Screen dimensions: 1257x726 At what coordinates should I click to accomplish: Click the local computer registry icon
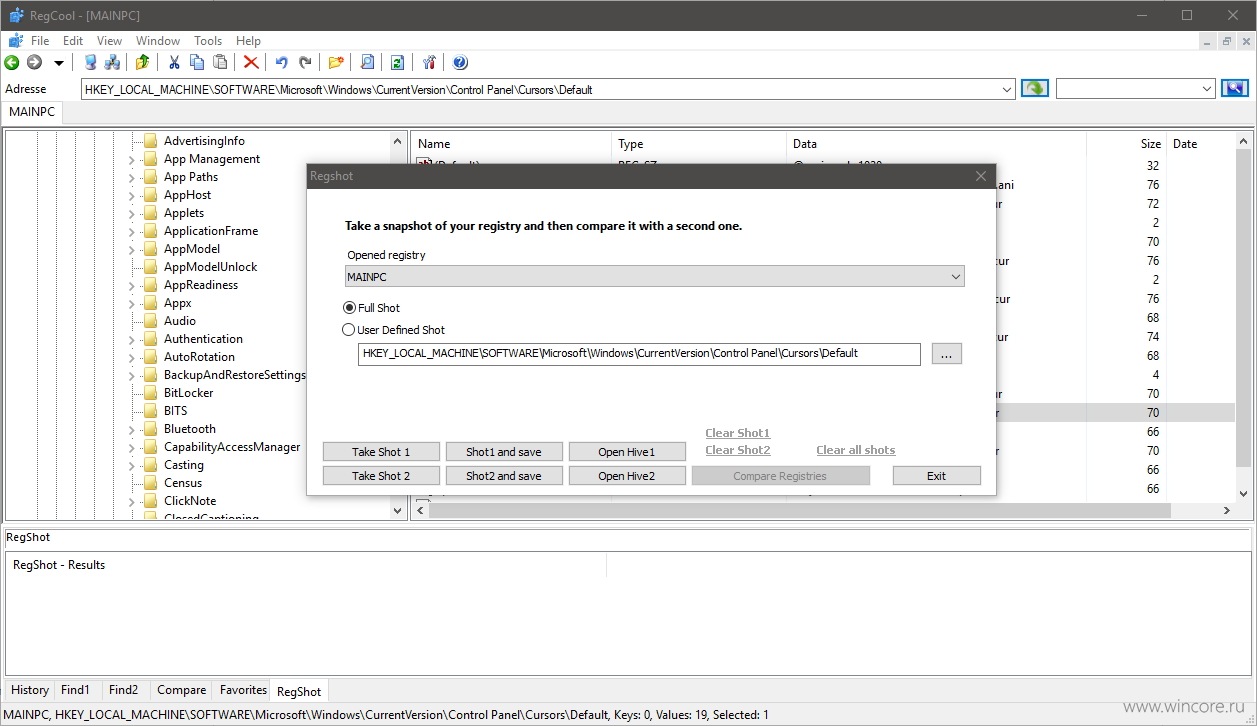pyautogui.click(x=91, y=62)
